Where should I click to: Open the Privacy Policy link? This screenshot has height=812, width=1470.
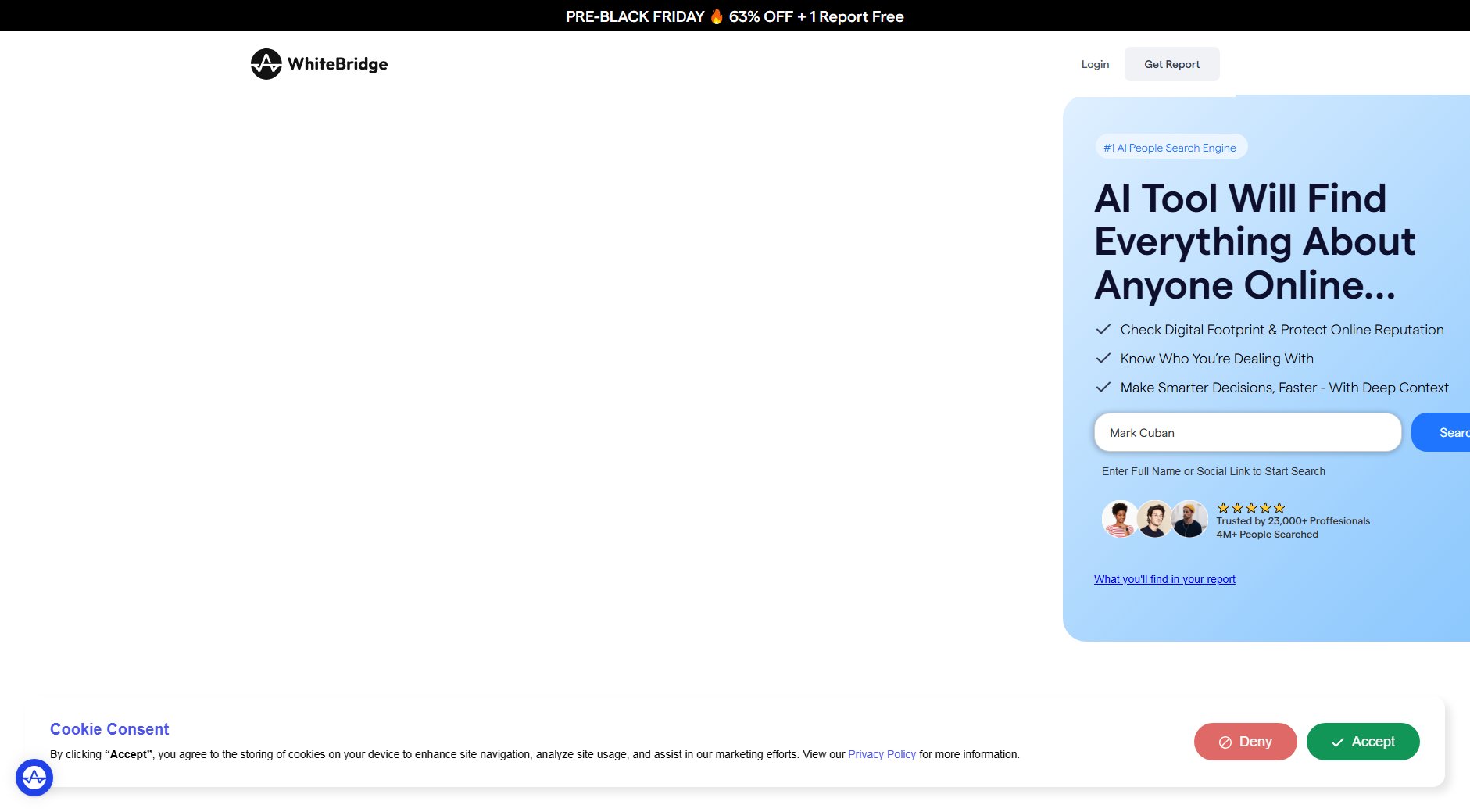882,754
